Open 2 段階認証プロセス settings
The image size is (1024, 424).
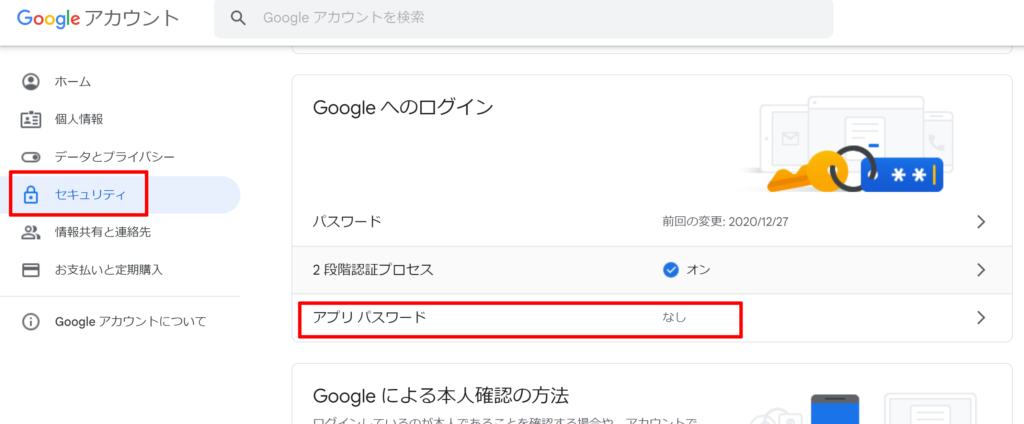pyautogui.click(x=374, y=269)
